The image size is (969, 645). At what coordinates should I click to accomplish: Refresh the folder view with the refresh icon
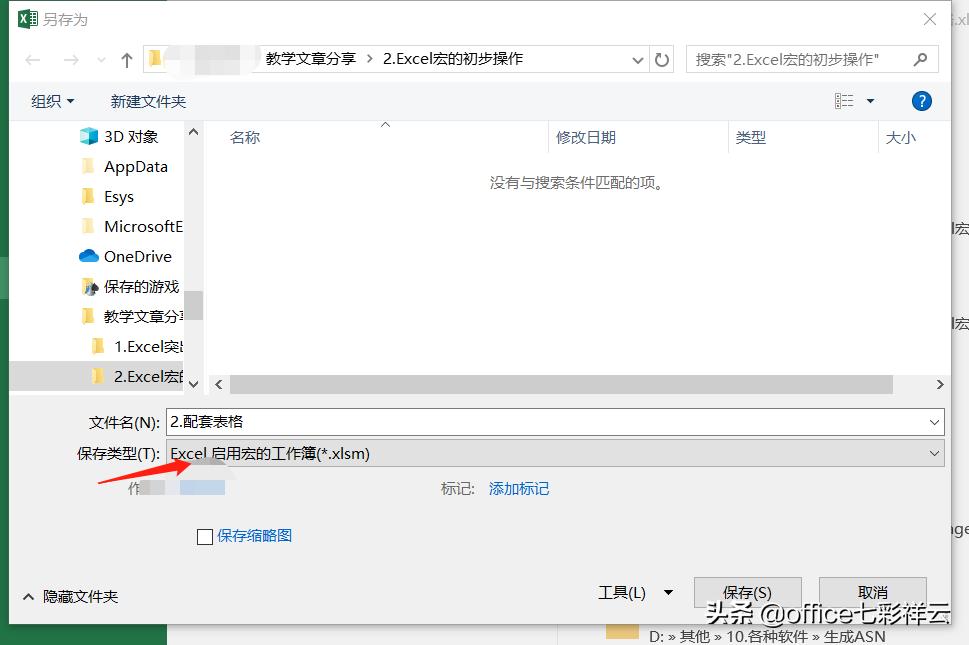[x=662, y=59]
